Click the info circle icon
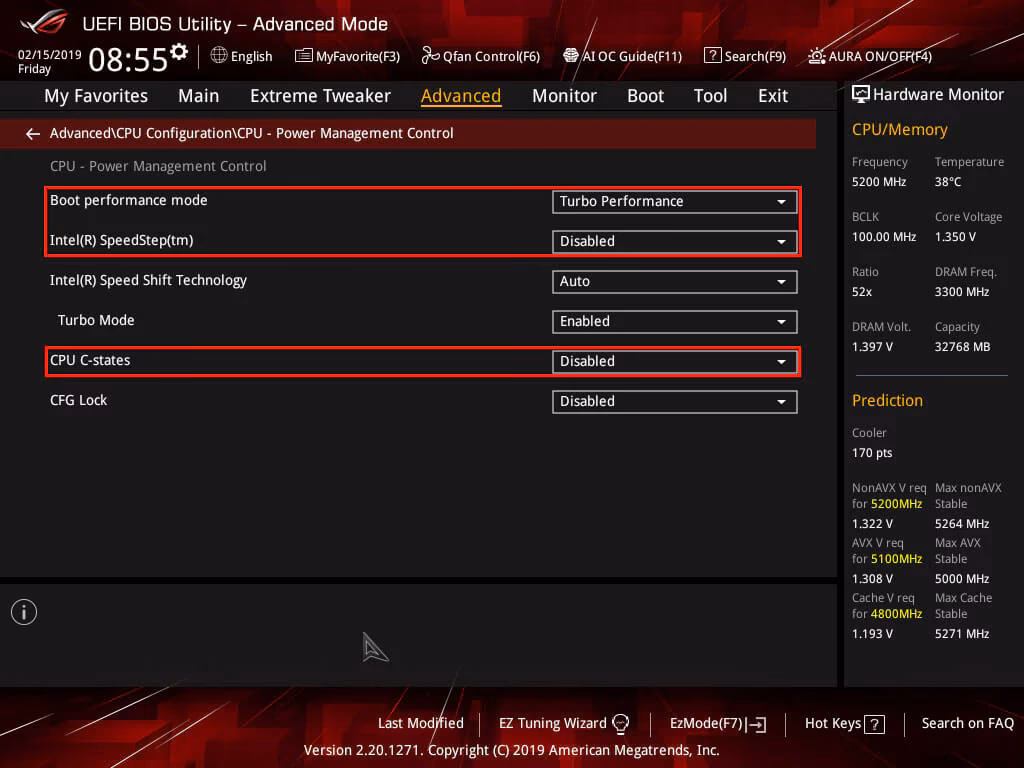The height and width of the screenshot is (768, 1024). pos(24,612)
